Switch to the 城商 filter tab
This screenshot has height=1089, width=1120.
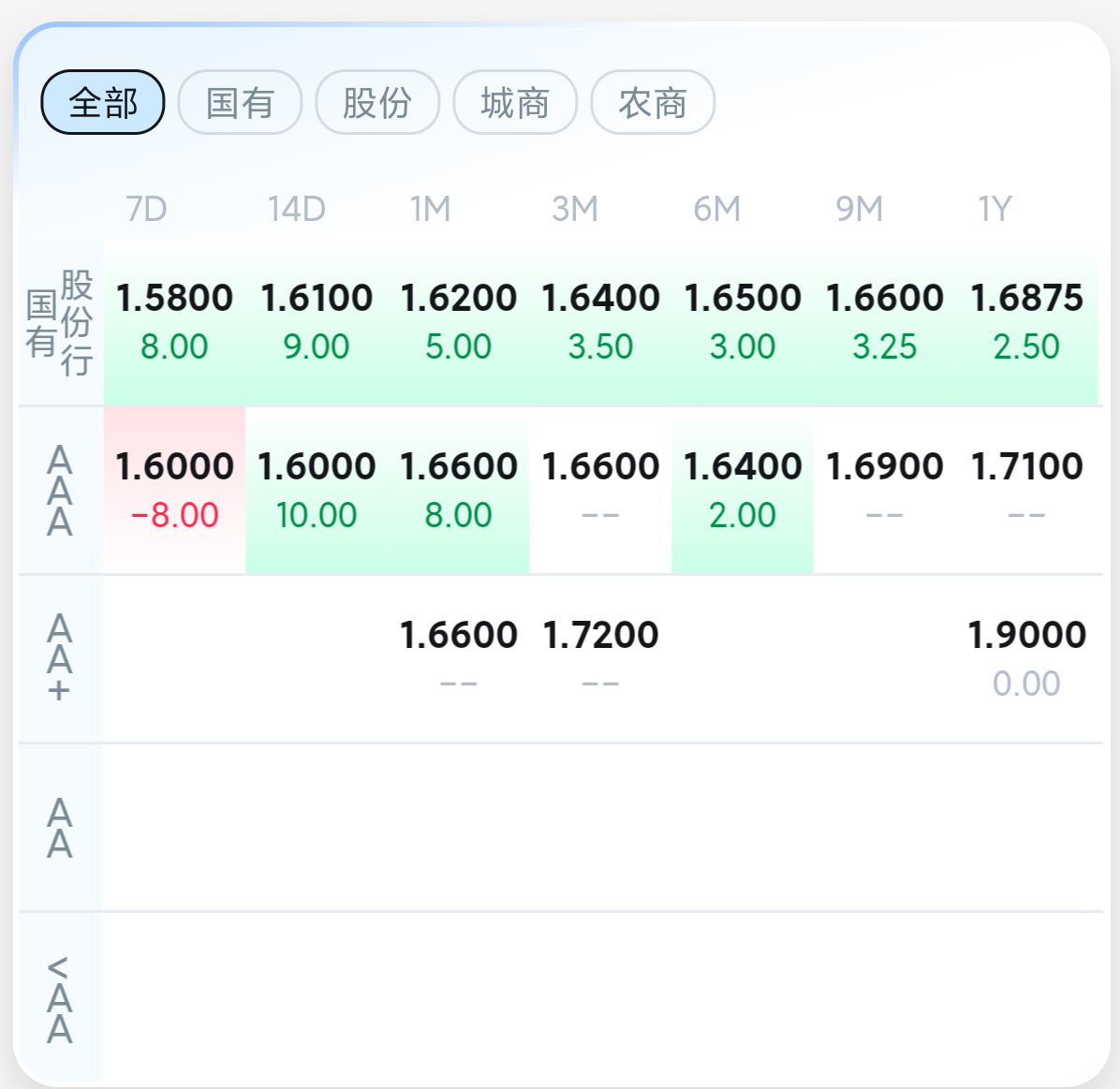(x=515, y=102)
